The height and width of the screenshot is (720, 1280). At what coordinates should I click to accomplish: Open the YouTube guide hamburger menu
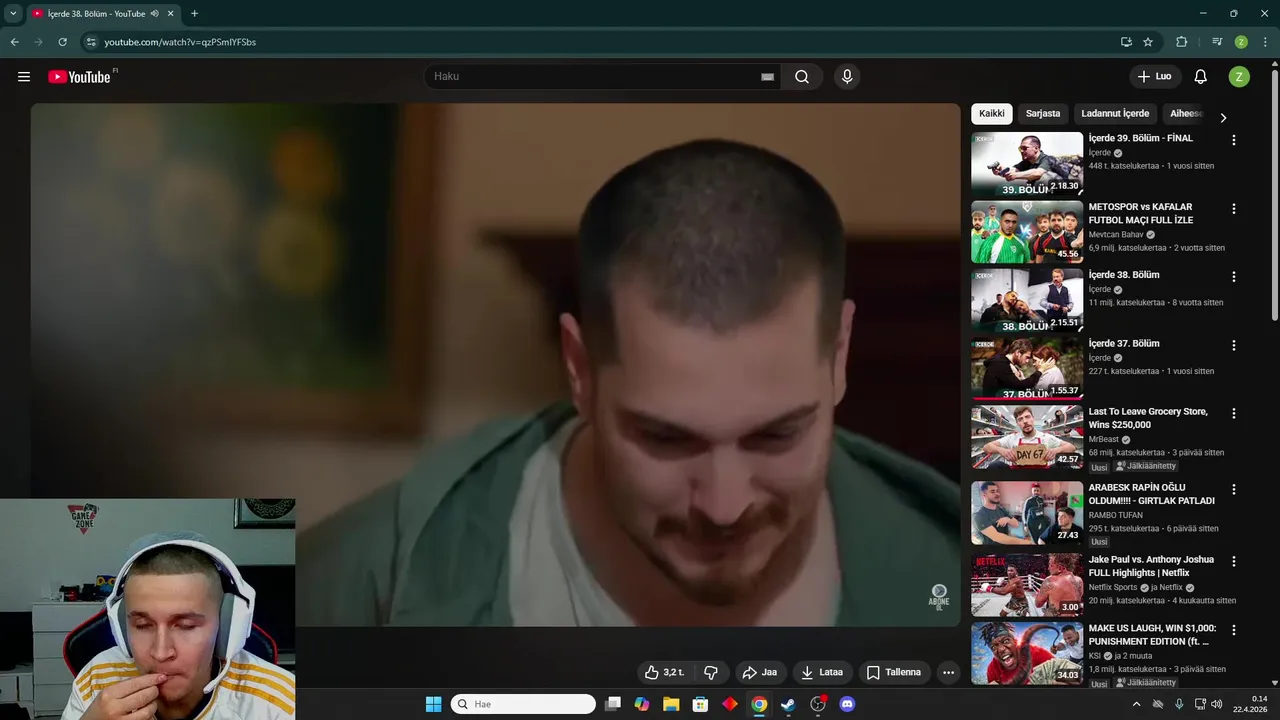(24, 77)
